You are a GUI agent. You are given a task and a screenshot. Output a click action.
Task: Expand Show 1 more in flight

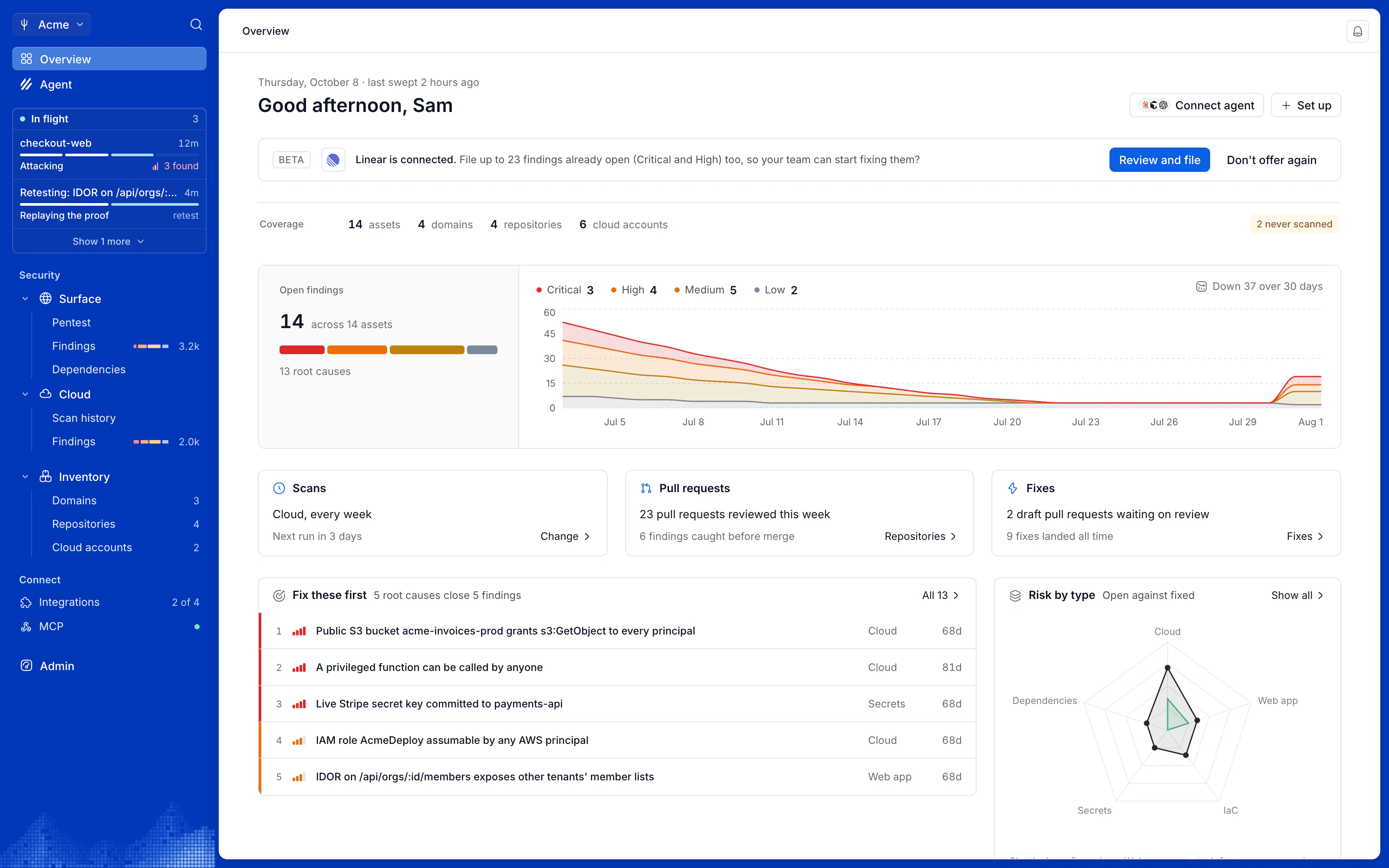109,241
